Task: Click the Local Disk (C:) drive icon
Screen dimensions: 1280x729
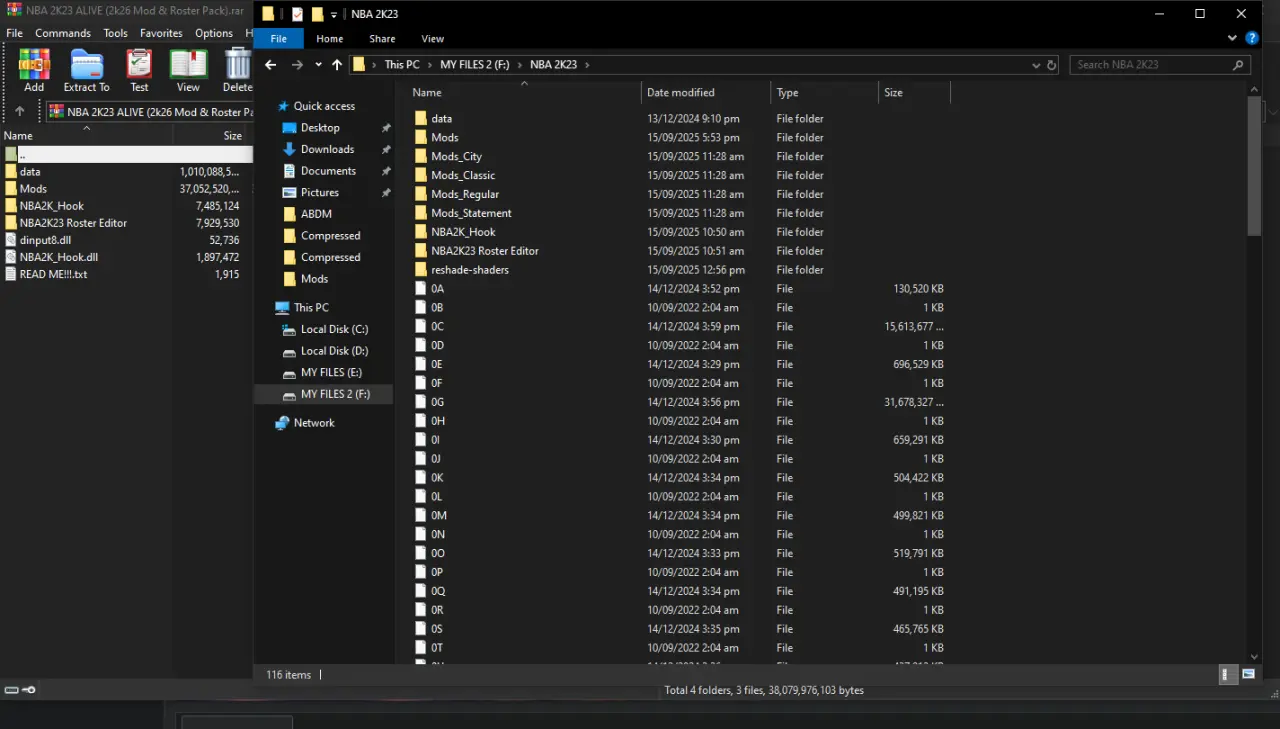Action: [289, 329]
